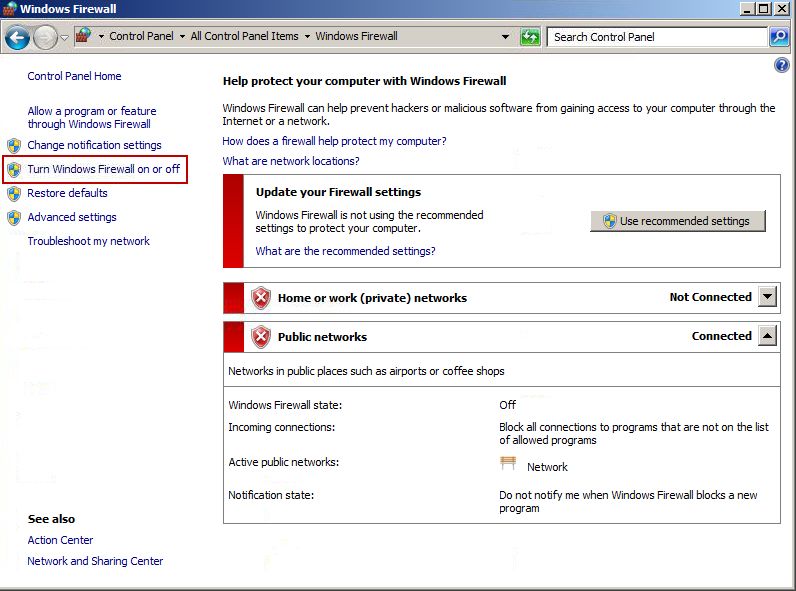This screenshot has height=591, width=796.
Task: Click red shield icon for Public networks
Action: click(261, 337)
